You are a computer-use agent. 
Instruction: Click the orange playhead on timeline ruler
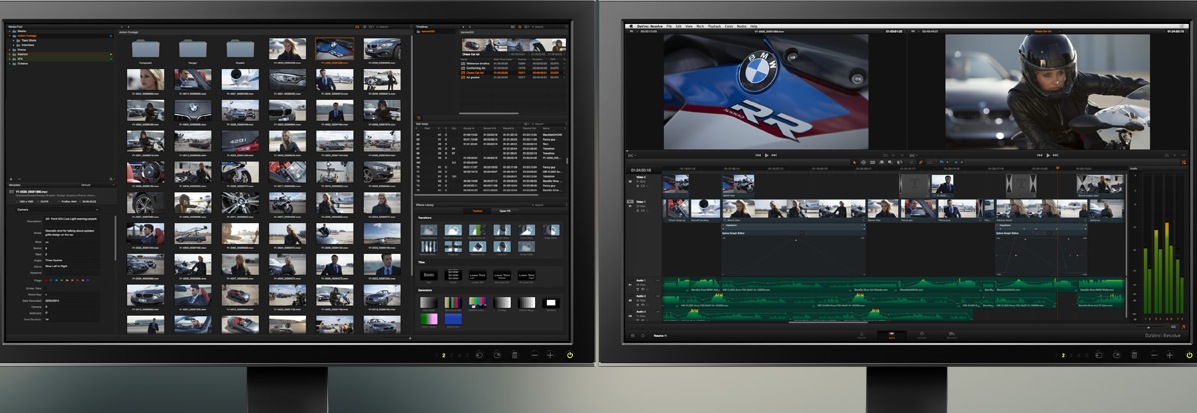point(1058,168)
